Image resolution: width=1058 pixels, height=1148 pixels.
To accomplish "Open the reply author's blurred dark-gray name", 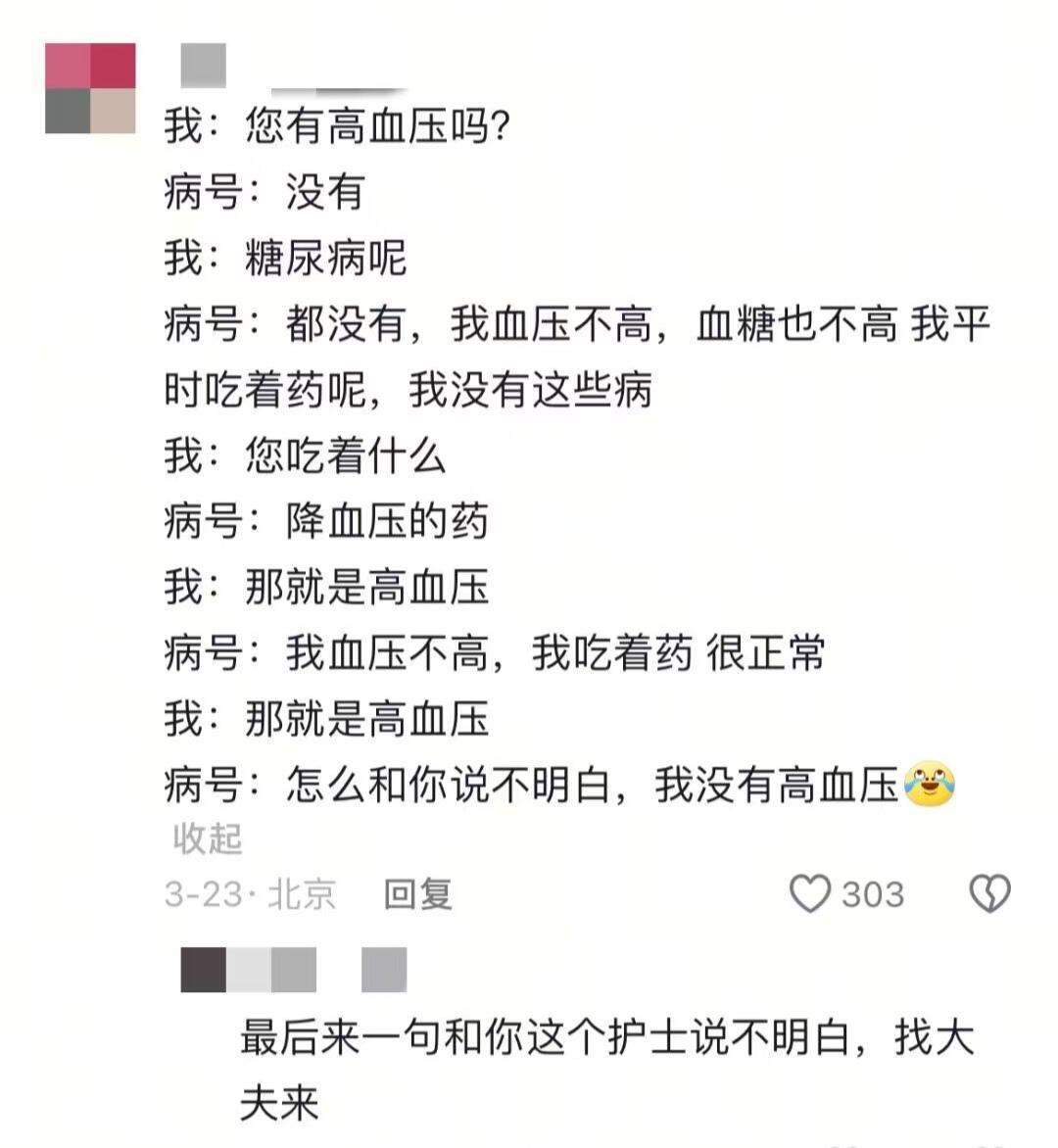I will [x=248, y=970].
